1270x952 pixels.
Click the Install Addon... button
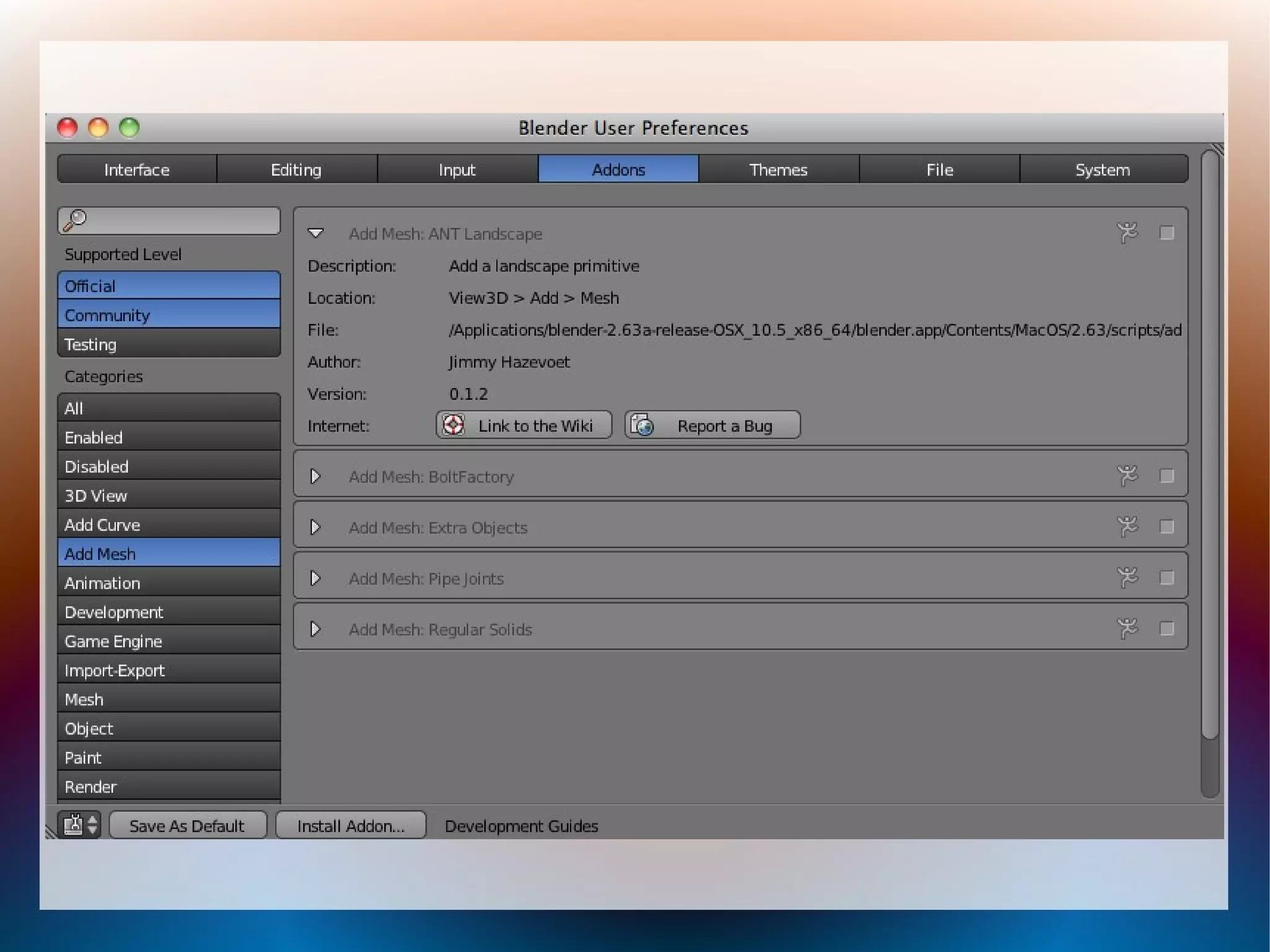(x=350, y=825)
